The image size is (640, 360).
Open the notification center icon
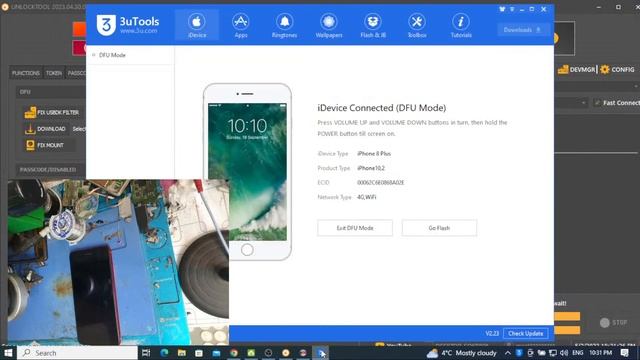pos(624,353)
